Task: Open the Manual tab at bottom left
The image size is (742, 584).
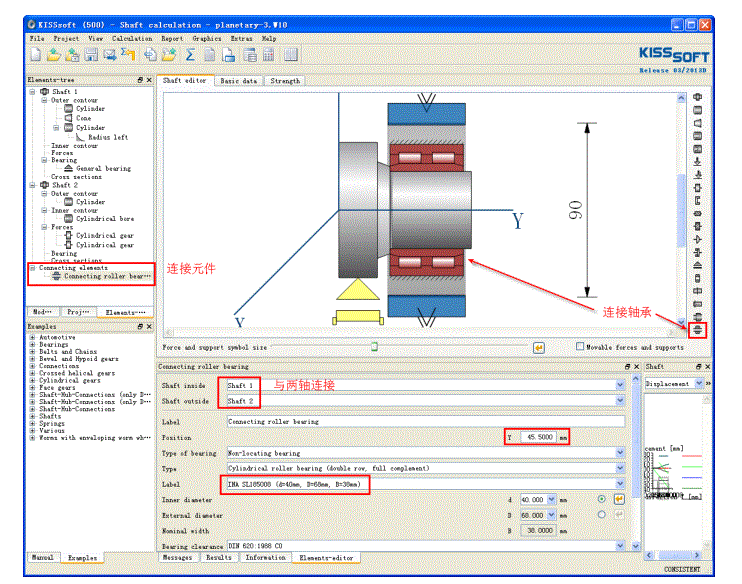Action: [43, 557]
